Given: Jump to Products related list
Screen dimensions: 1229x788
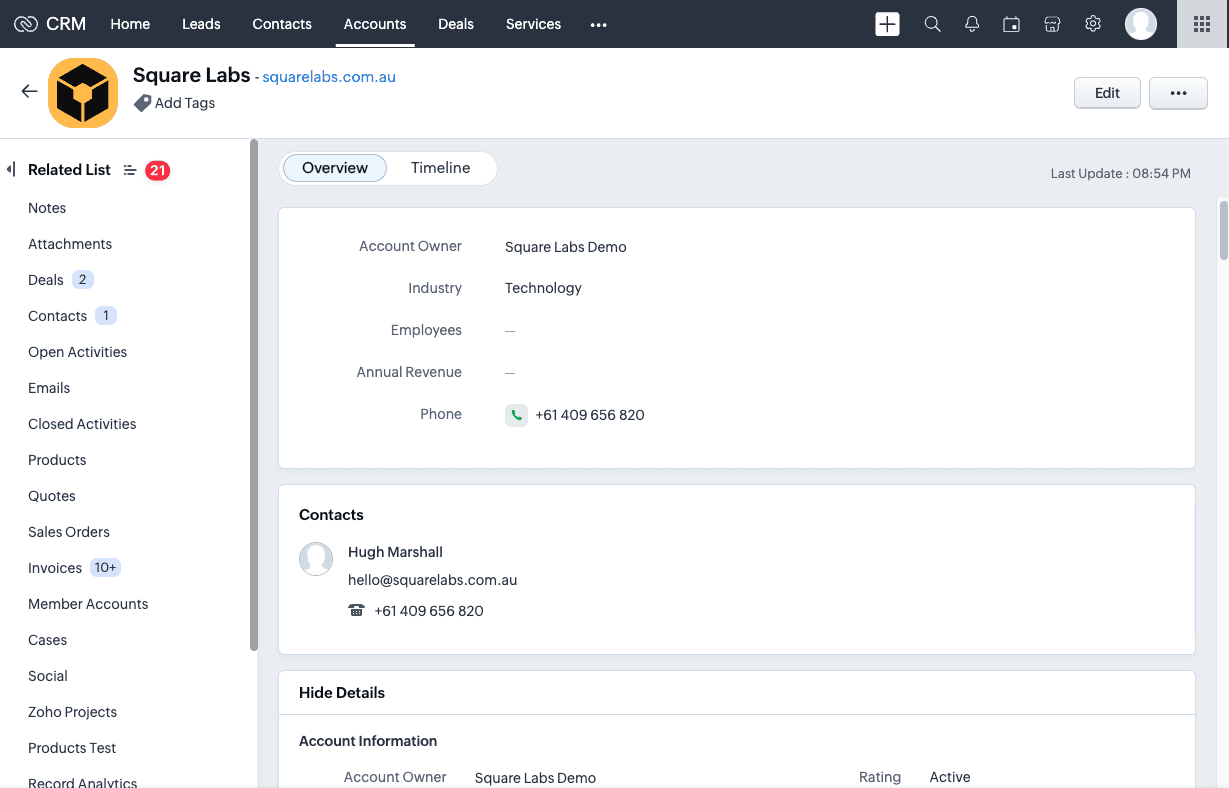Looking at the screenshot, I should click(57, 460).
